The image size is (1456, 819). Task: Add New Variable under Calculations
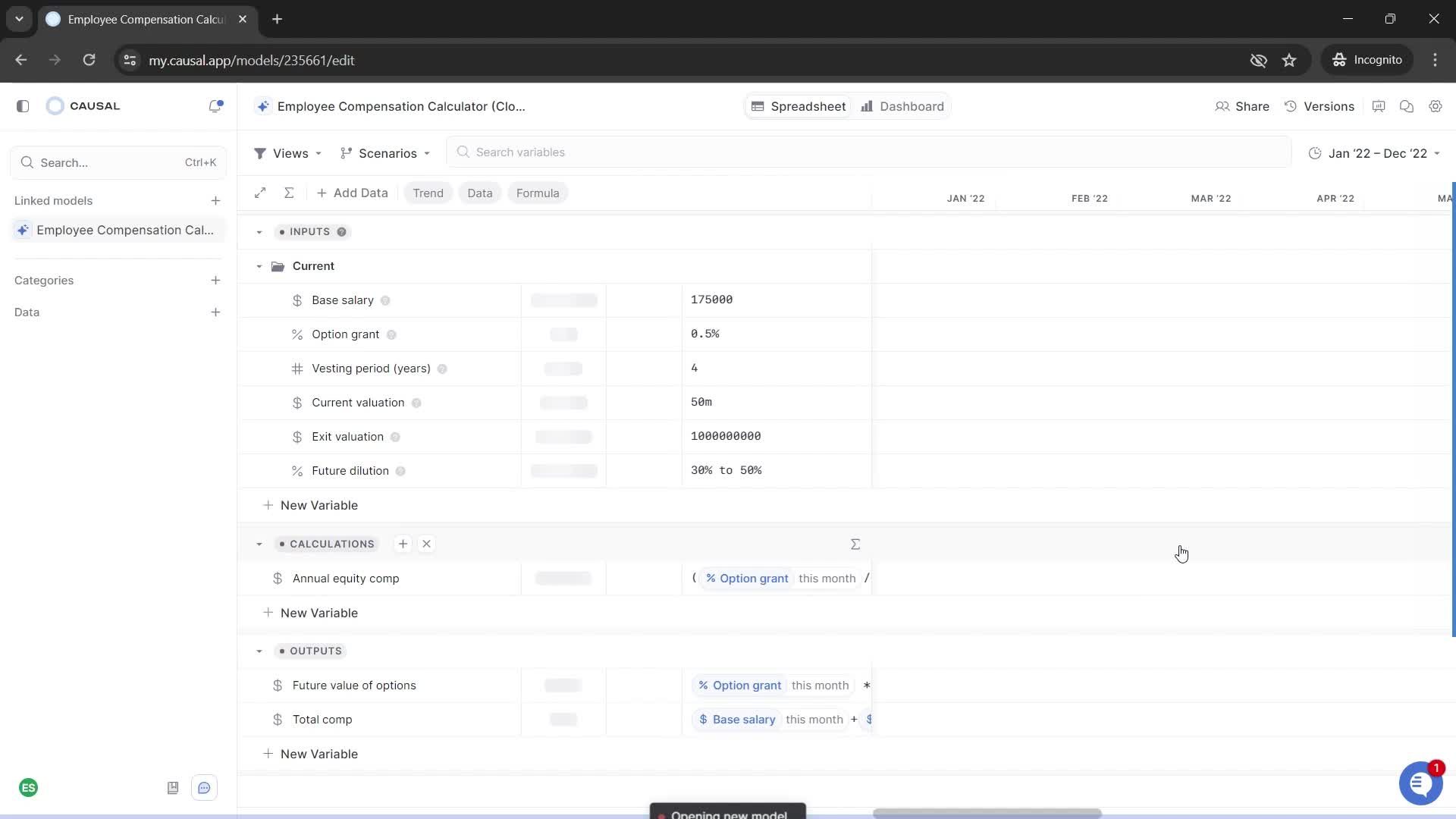point(310,613)
